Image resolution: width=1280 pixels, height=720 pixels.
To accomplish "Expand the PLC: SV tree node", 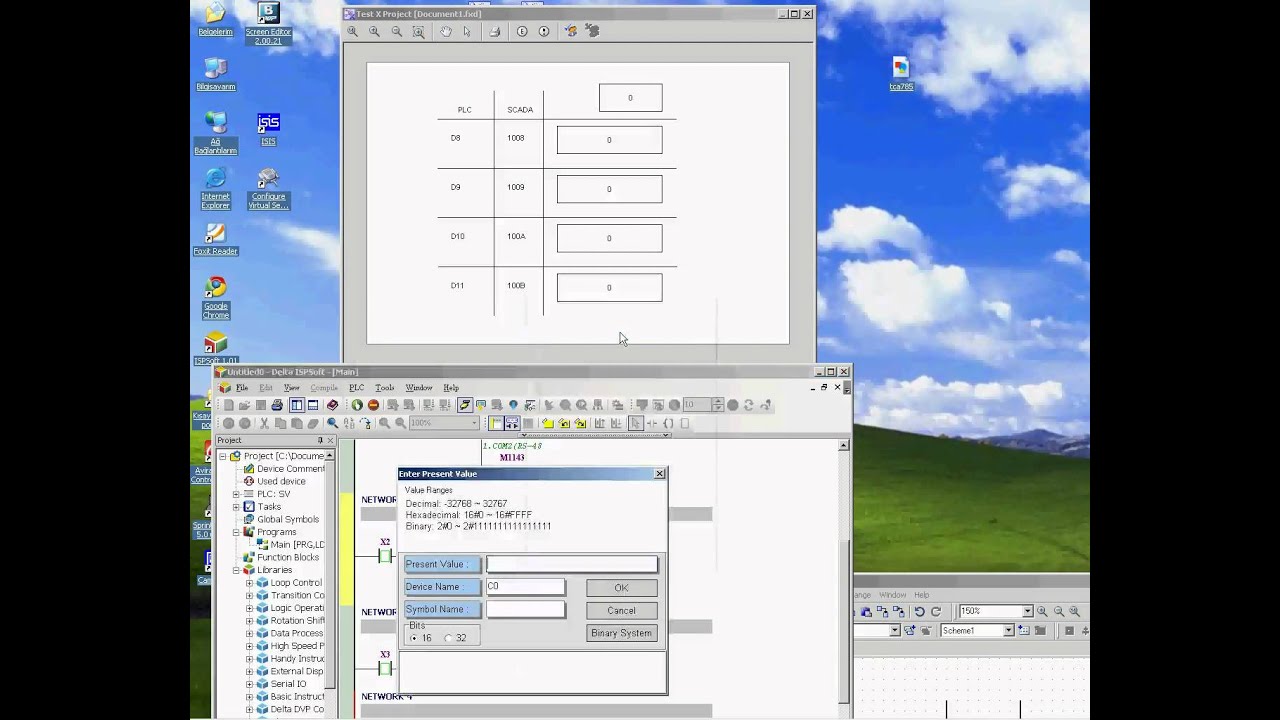I will tap(237, 494).
